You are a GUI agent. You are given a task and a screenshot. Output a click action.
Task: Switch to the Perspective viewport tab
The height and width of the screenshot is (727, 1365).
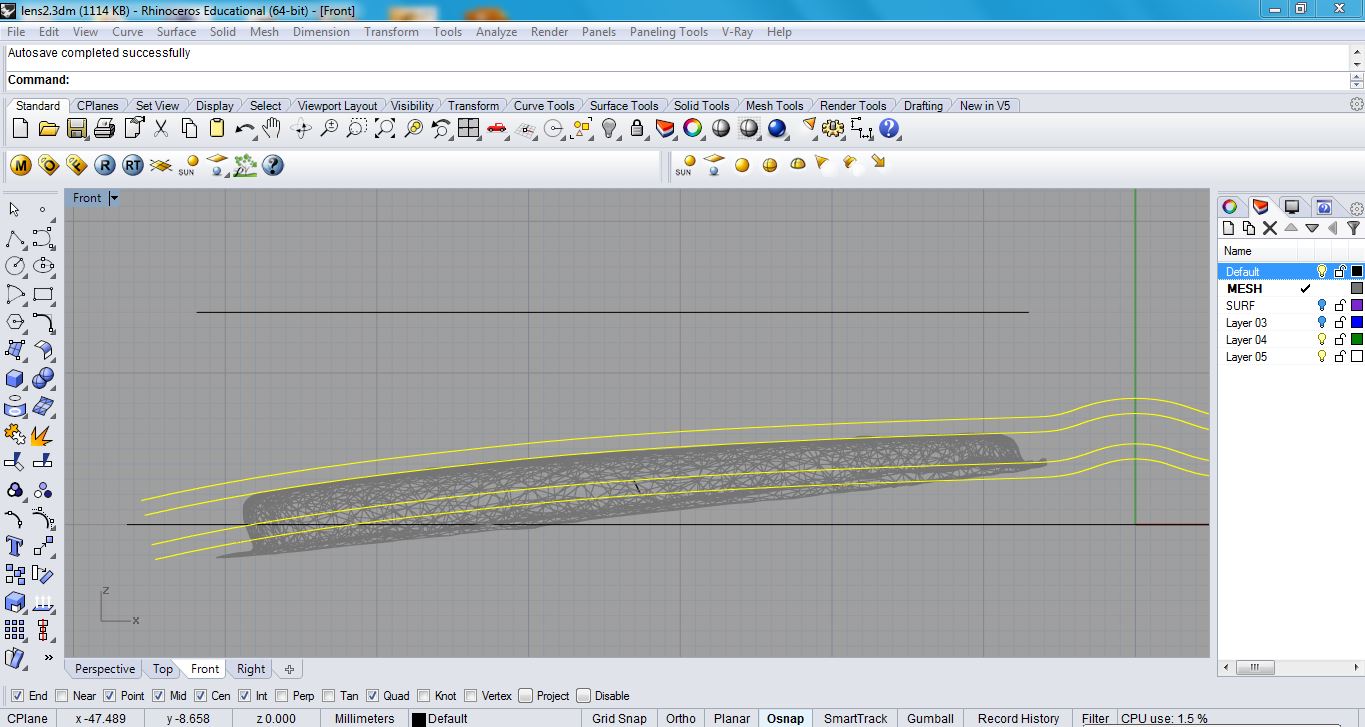point(104,669)
